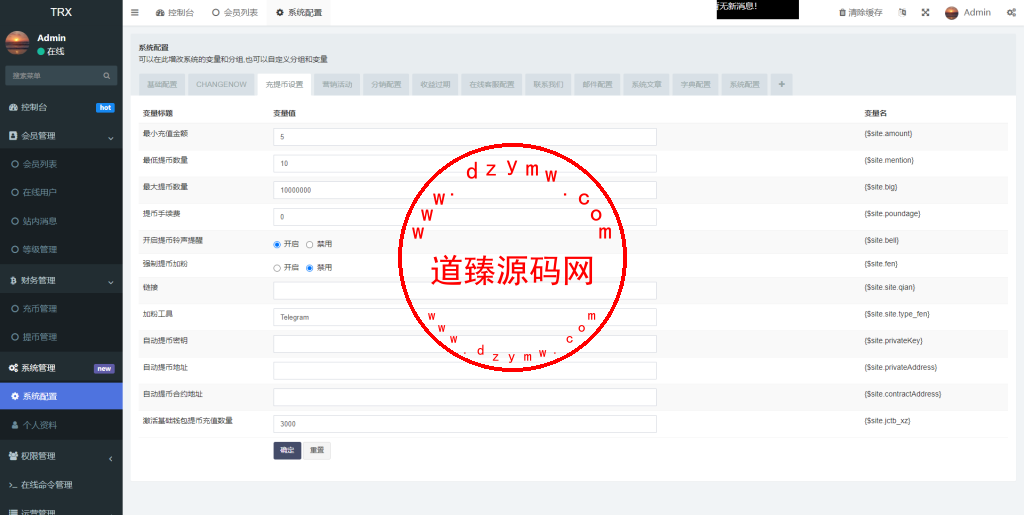Image resolution: width=1024 pixels, height=515 pixels.
Task: Click the 重置 reset button
Action: 317,450
